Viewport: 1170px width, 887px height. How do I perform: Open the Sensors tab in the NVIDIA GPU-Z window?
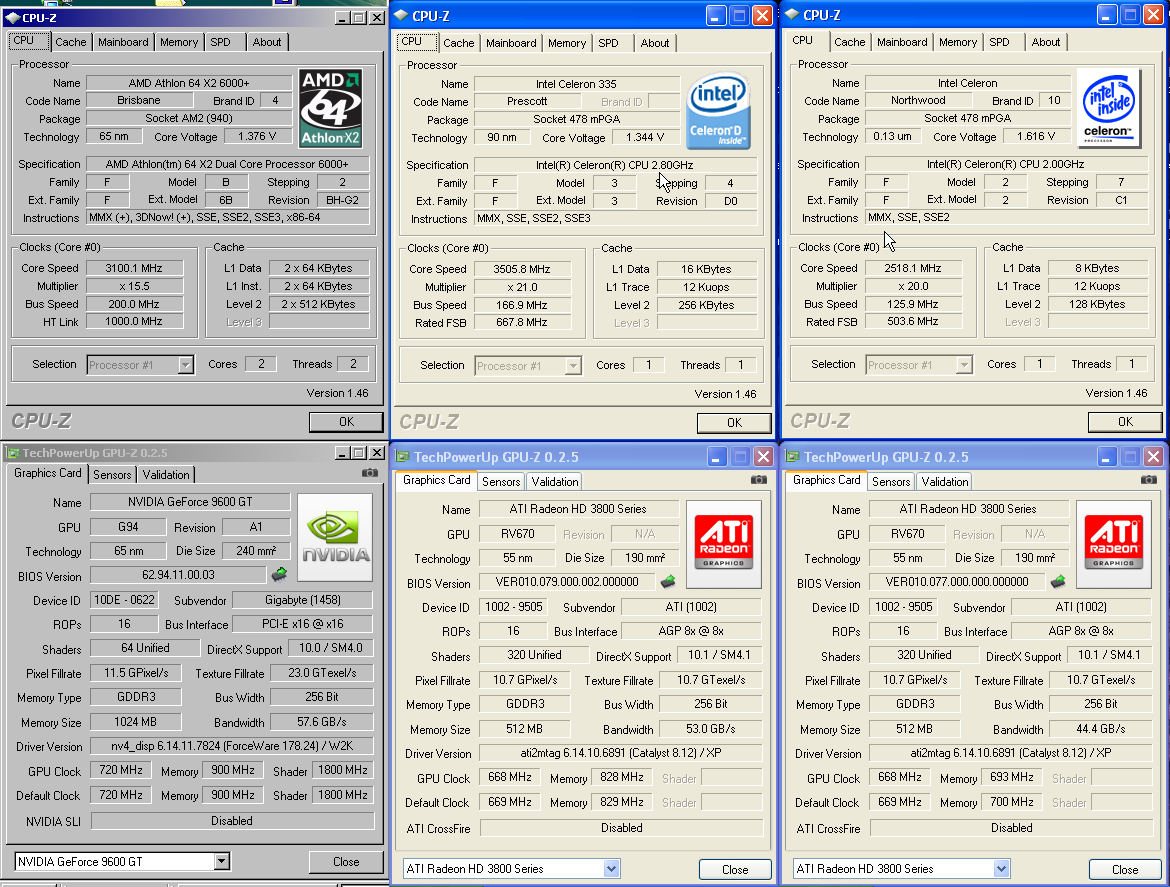click(112, 475)
